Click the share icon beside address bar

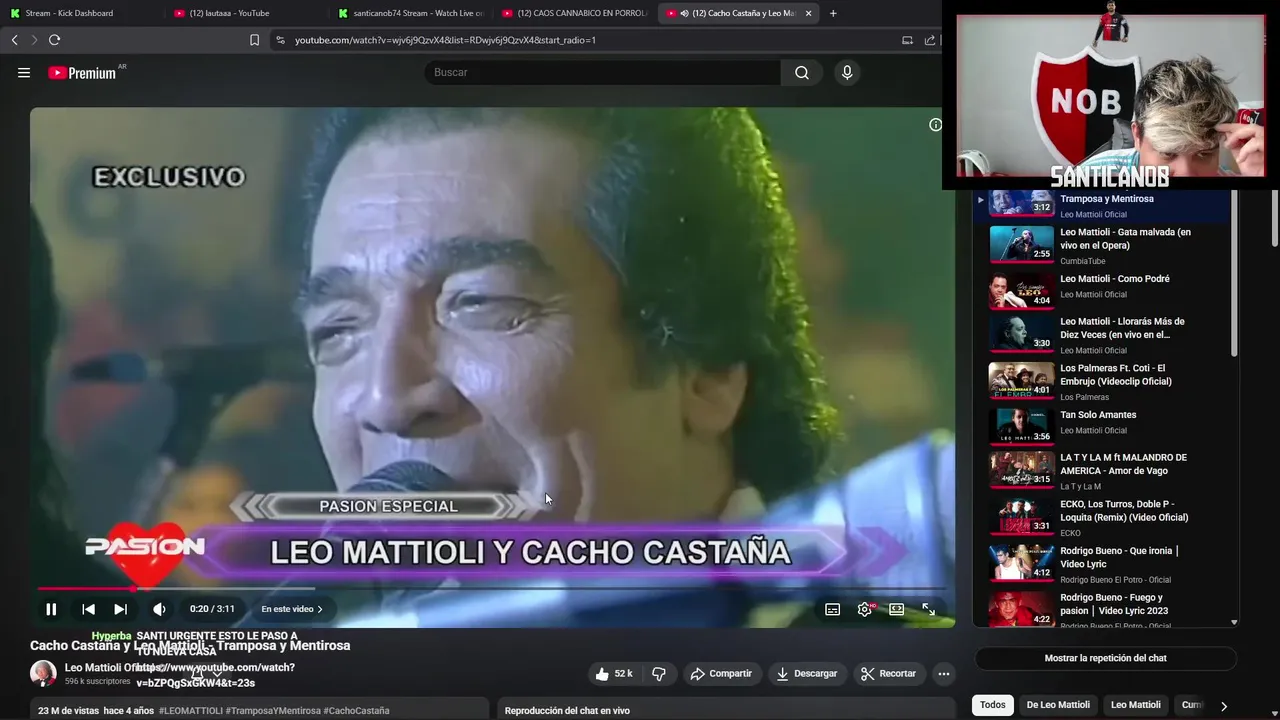point(930,40)
